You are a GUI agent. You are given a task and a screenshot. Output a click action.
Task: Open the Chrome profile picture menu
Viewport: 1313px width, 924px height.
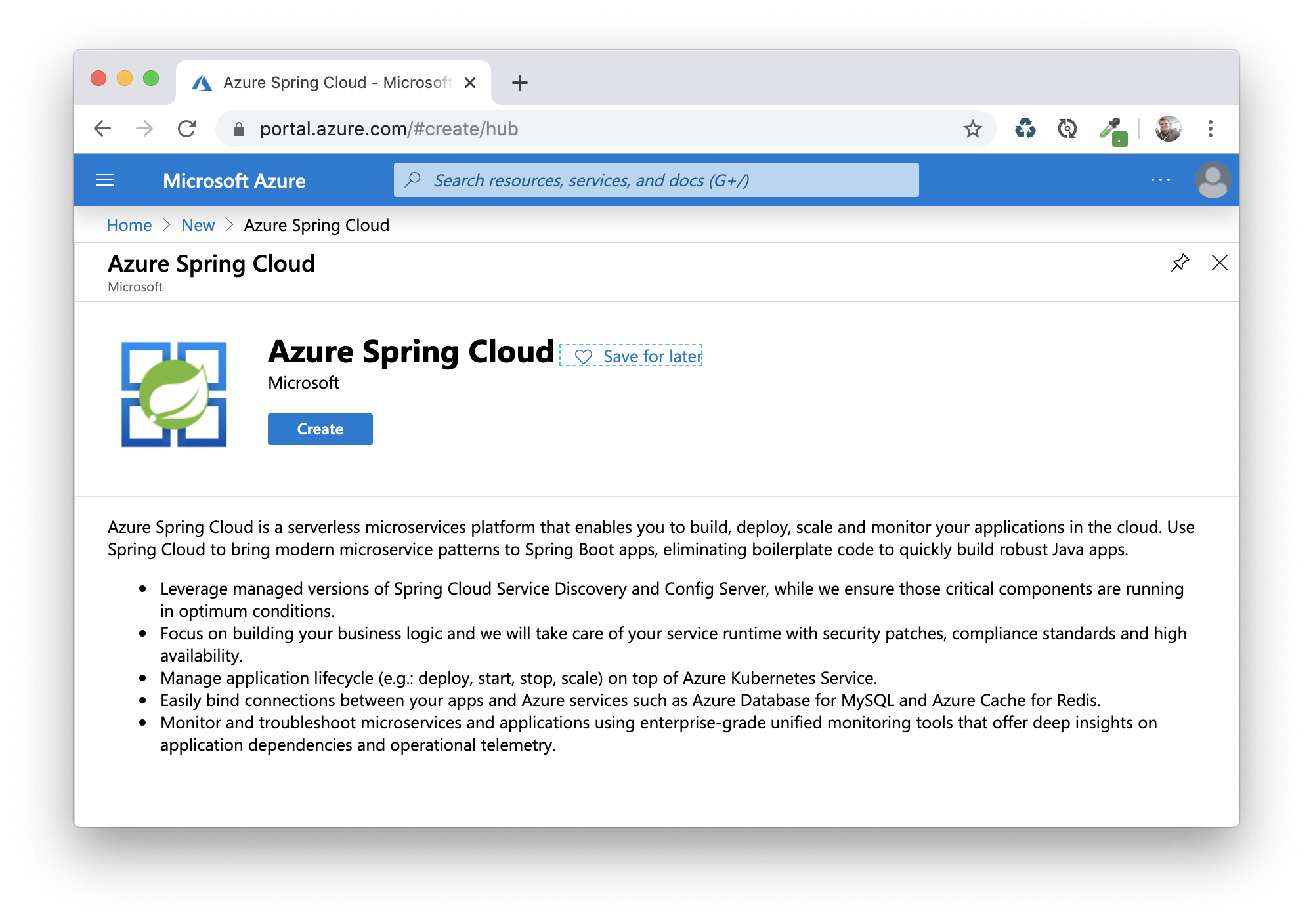click(1168, 129)
